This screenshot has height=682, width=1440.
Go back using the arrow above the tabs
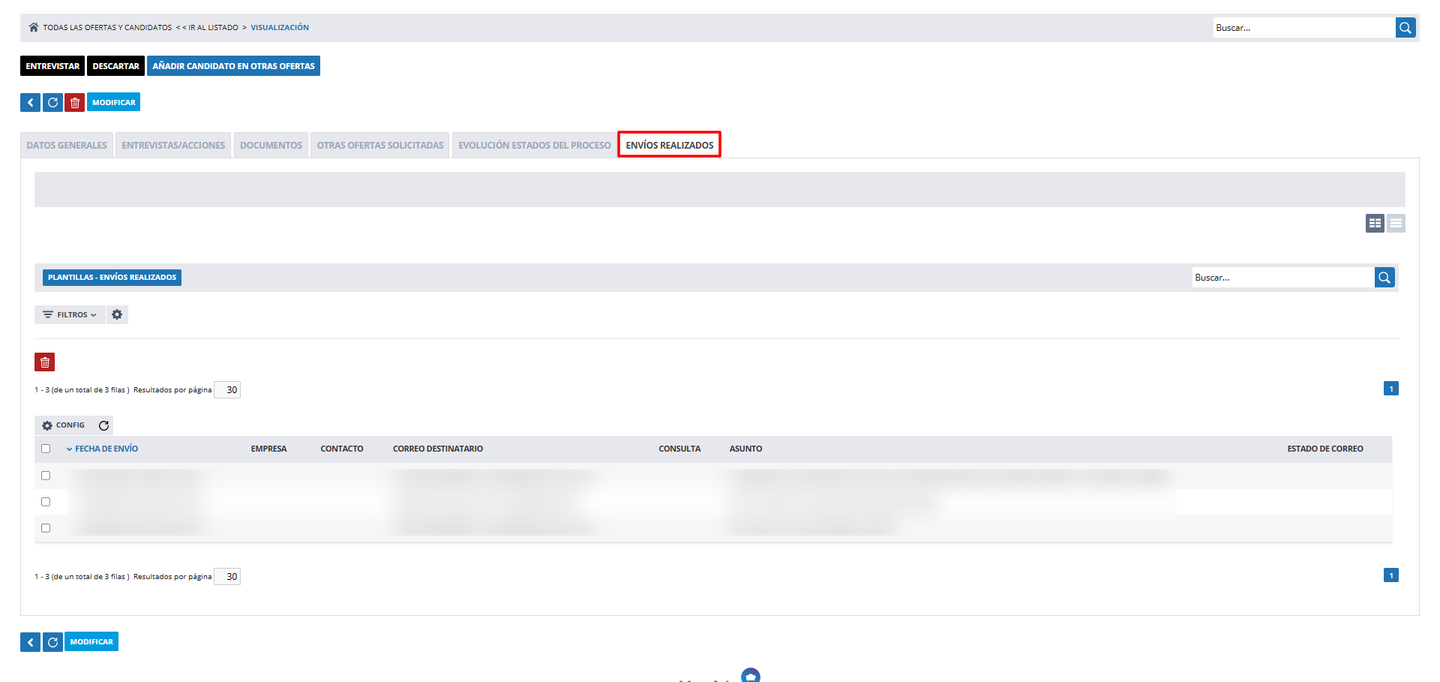[30, 102]
